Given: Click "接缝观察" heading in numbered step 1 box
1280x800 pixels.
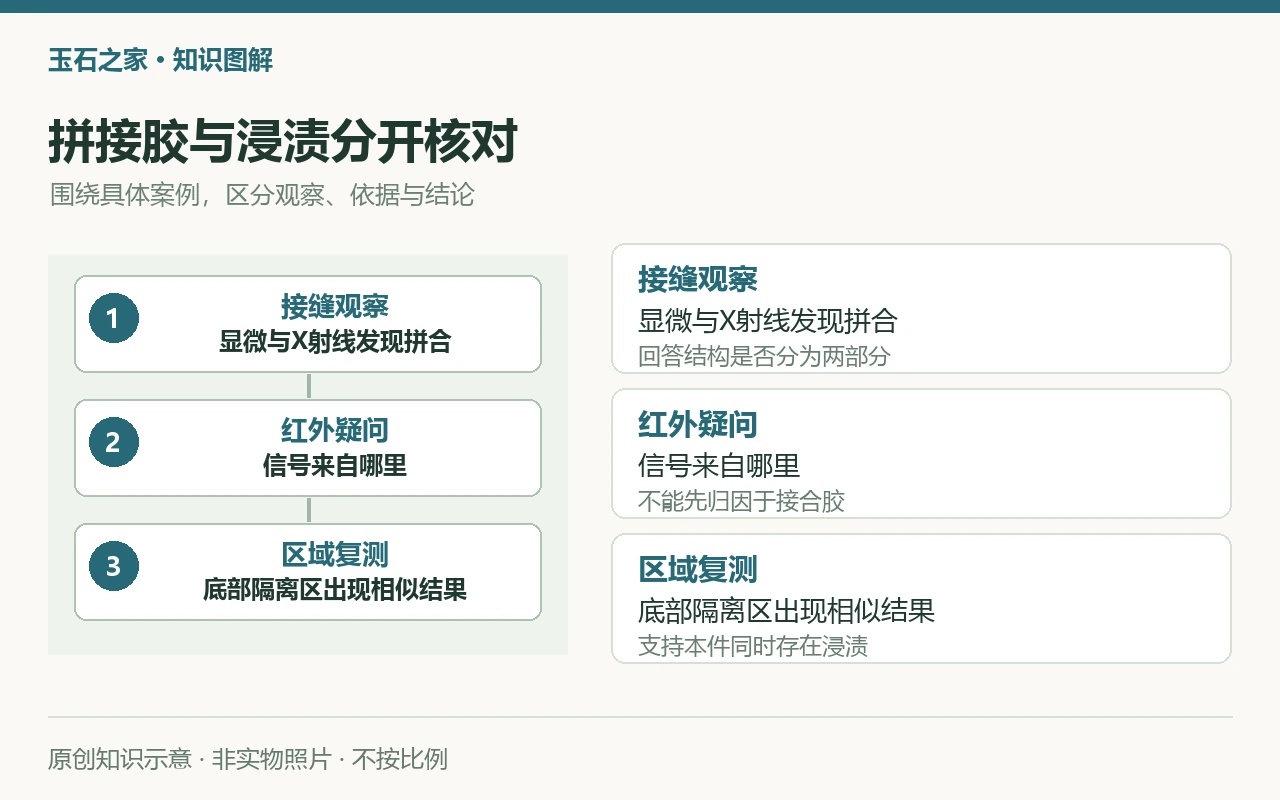Looking at the screenshot, I should [334, 307].
